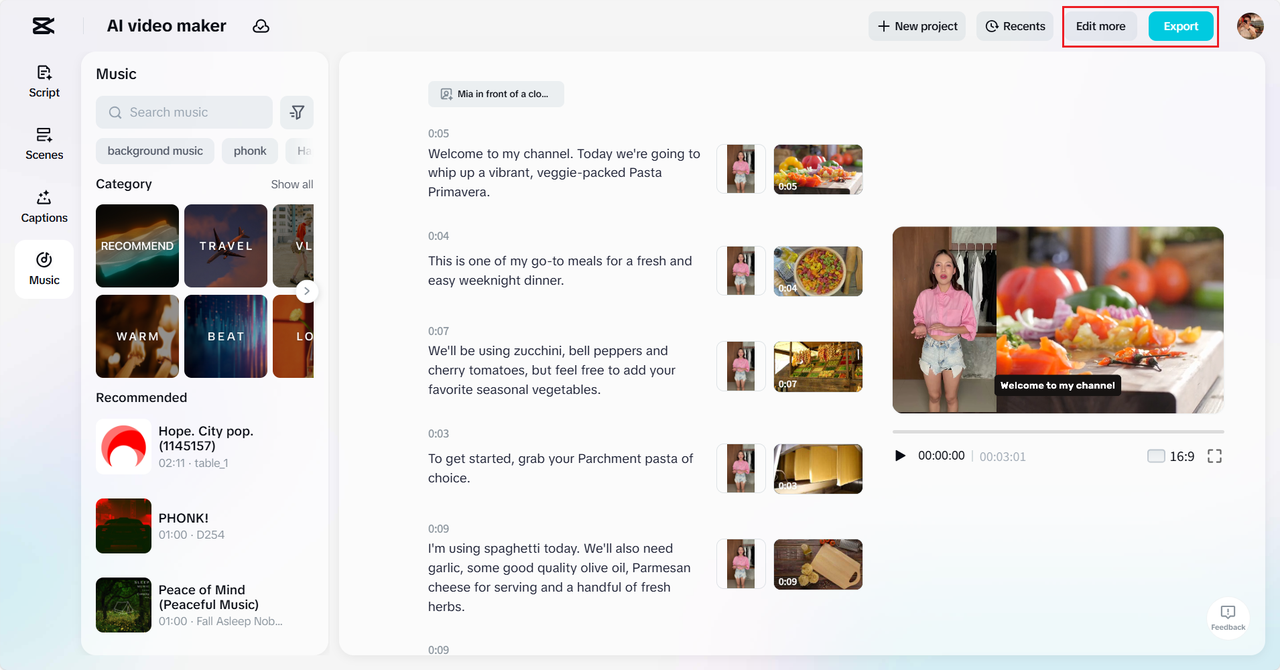This screenshot has width=1280, height=670.
Task: Click the category next arrow chevron
Action: pyautogui.click(x=307, y=291)
